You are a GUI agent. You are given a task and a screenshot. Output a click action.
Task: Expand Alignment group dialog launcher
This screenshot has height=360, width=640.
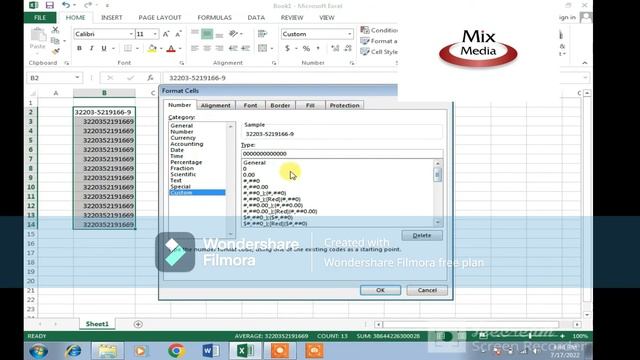[x=274, y=63]
